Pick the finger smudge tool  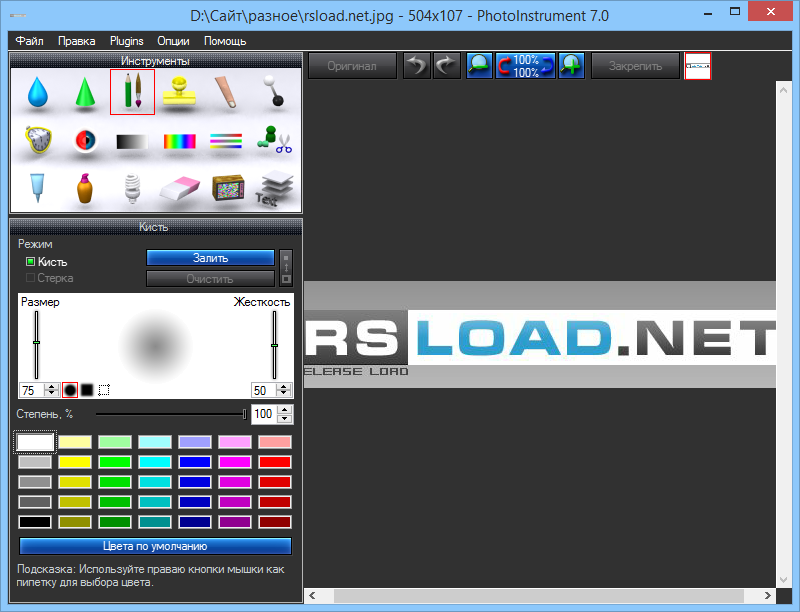click(227, 92)
